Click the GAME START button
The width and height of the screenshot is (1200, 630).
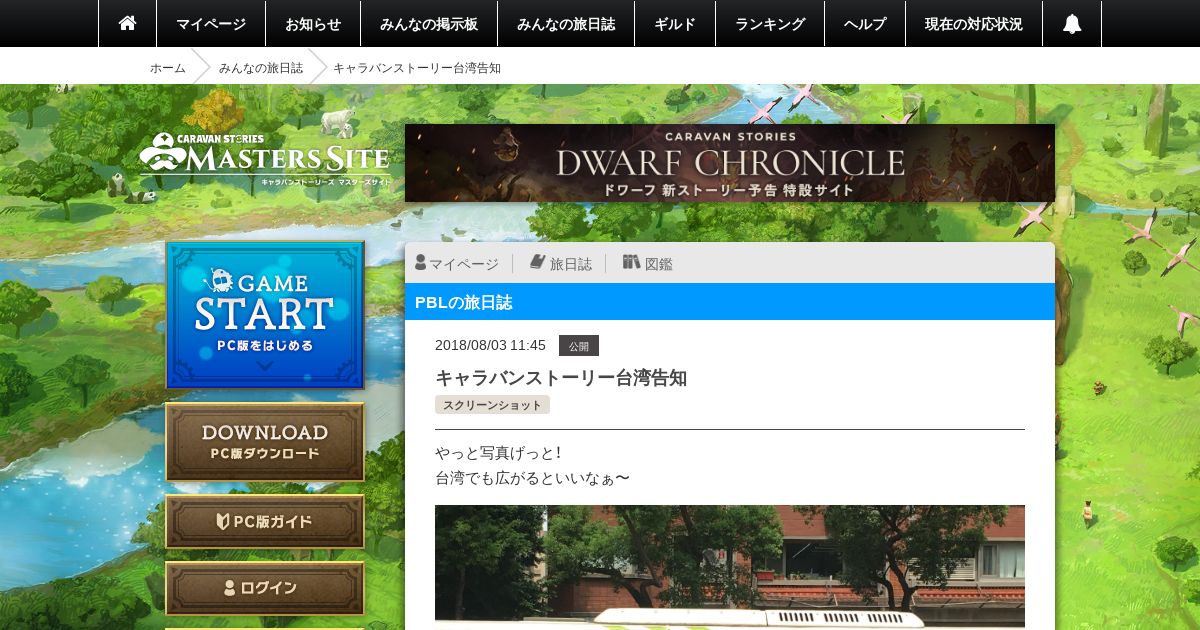(265, 315)
